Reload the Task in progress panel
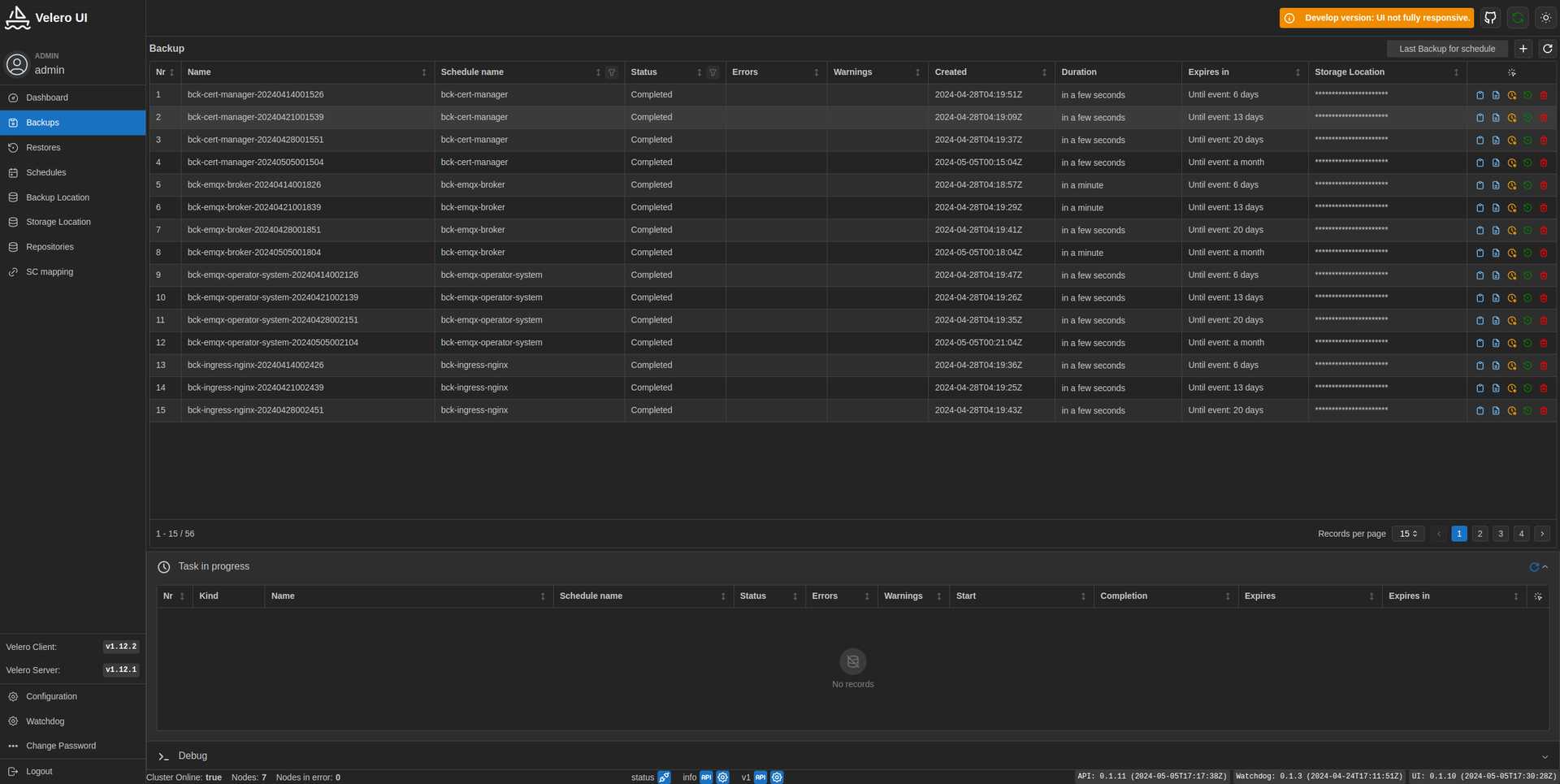The image size is (1560, 784). tap(1534, 567)
